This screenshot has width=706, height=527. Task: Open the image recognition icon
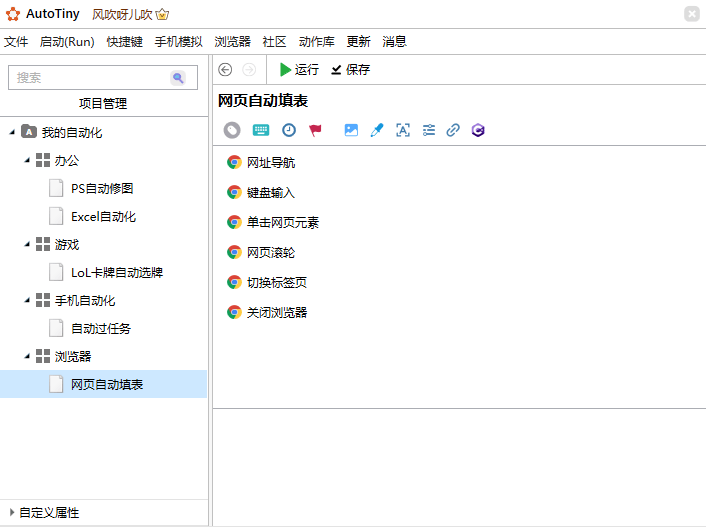tap(351, 130)
